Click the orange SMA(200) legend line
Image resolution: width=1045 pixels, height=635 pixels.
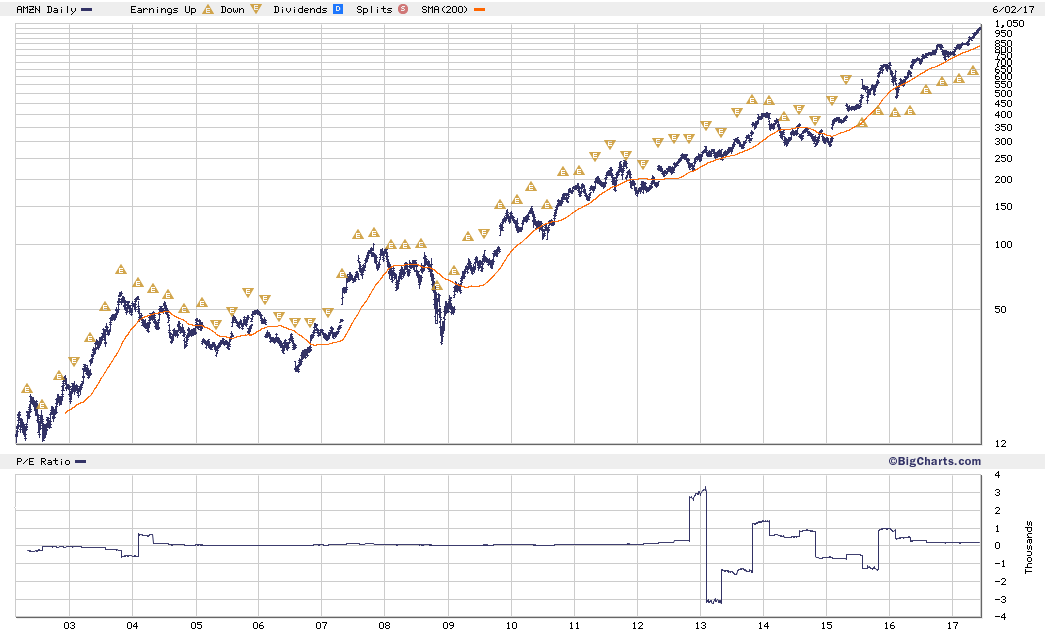click(479, 10)
